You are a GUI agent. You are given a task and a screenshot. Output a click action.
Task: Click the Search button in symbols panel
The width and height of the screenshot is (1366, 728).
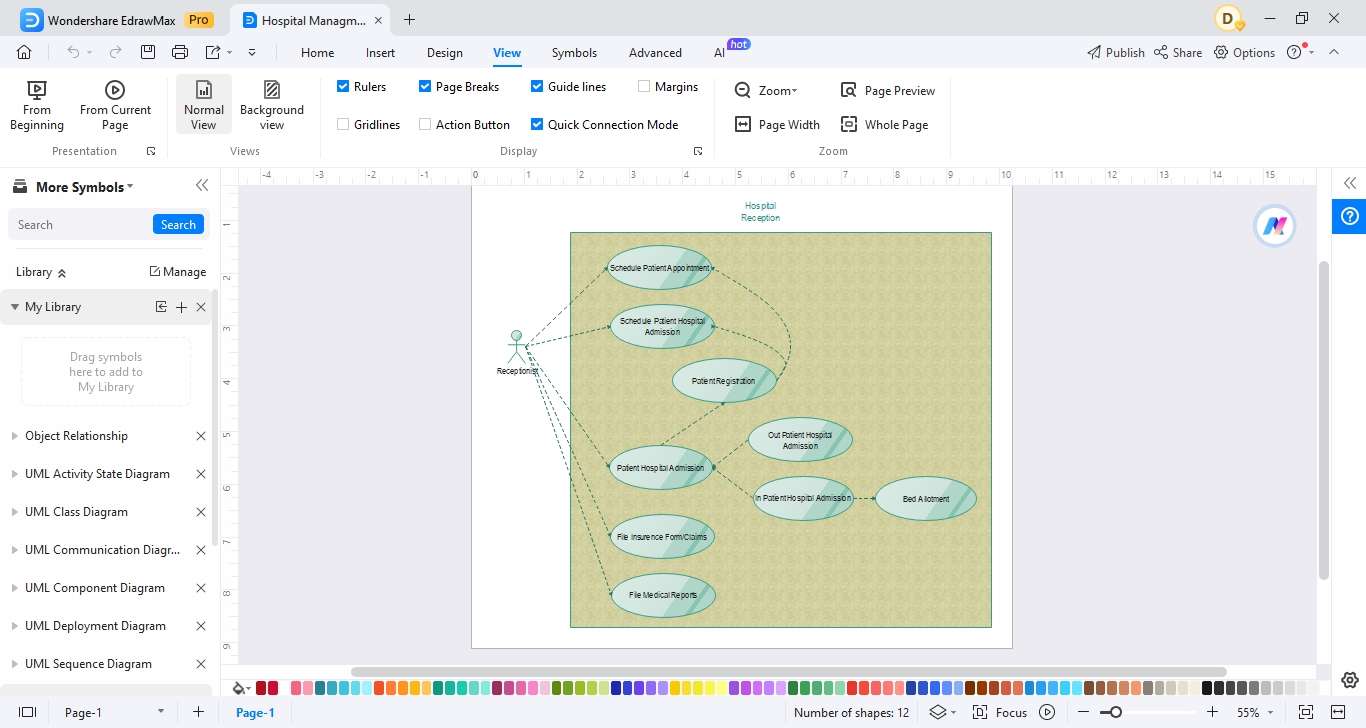pos(178,225)
